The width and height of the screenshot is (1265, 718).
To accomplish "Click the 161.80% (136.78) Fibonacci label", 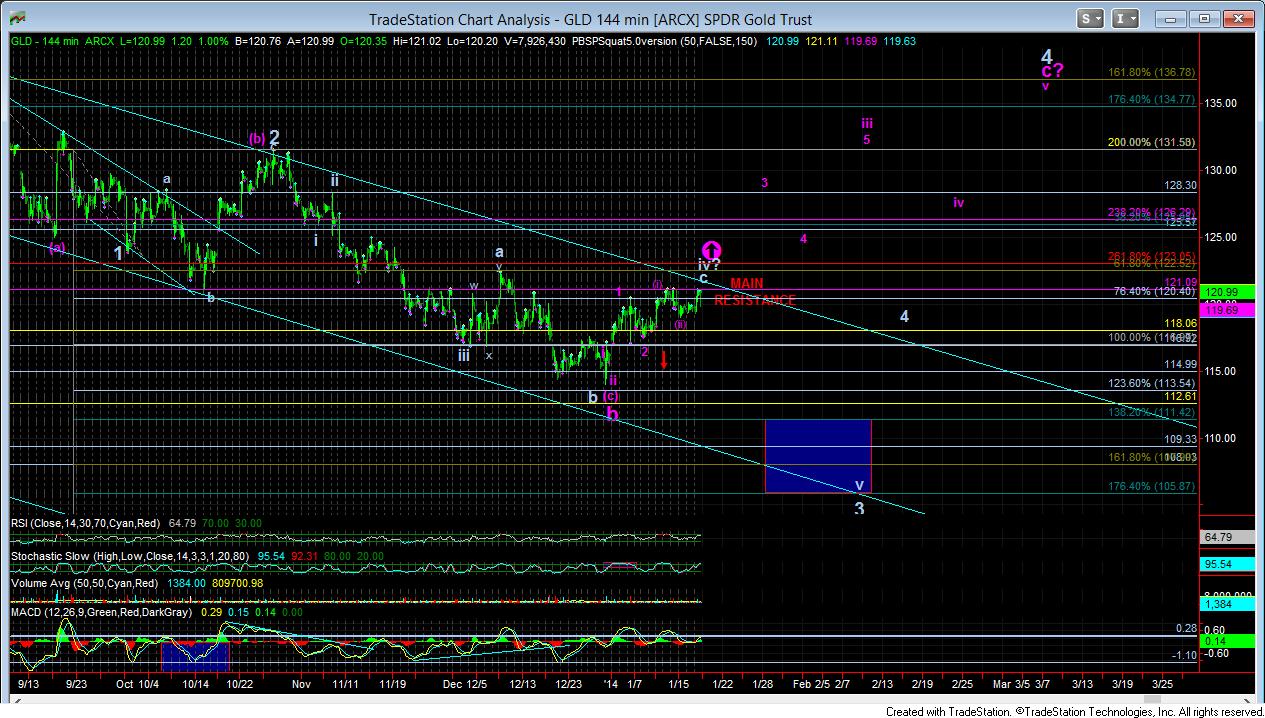I will [1152, 72].
